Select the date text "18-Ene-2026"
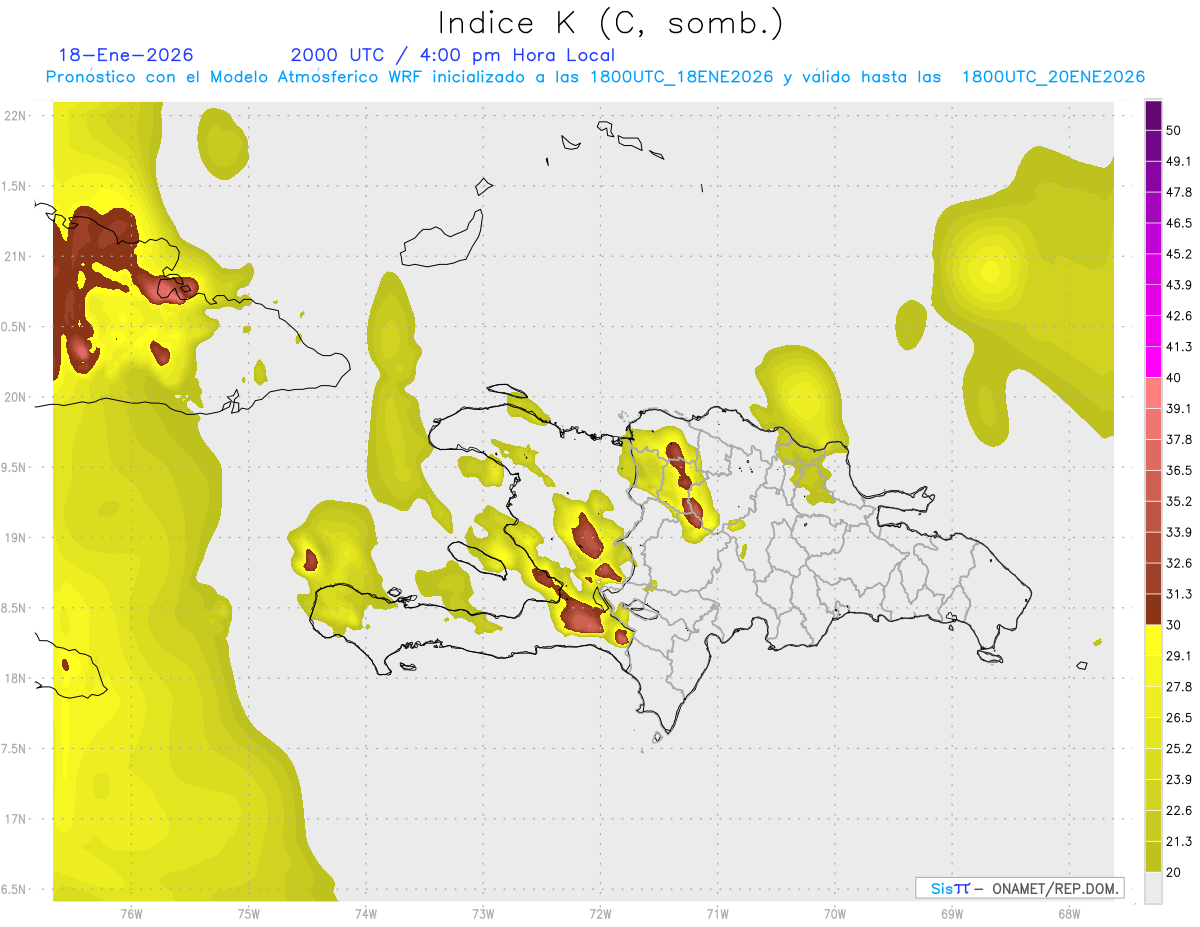 [126, 55]
